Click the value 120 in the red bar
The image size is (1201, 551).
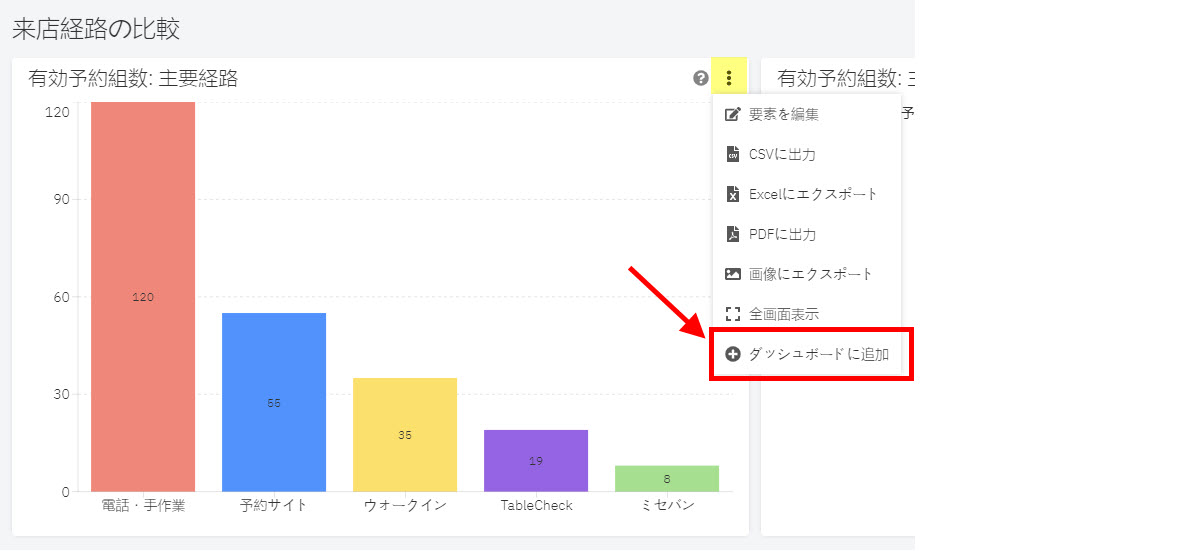[x=143, y=297]
